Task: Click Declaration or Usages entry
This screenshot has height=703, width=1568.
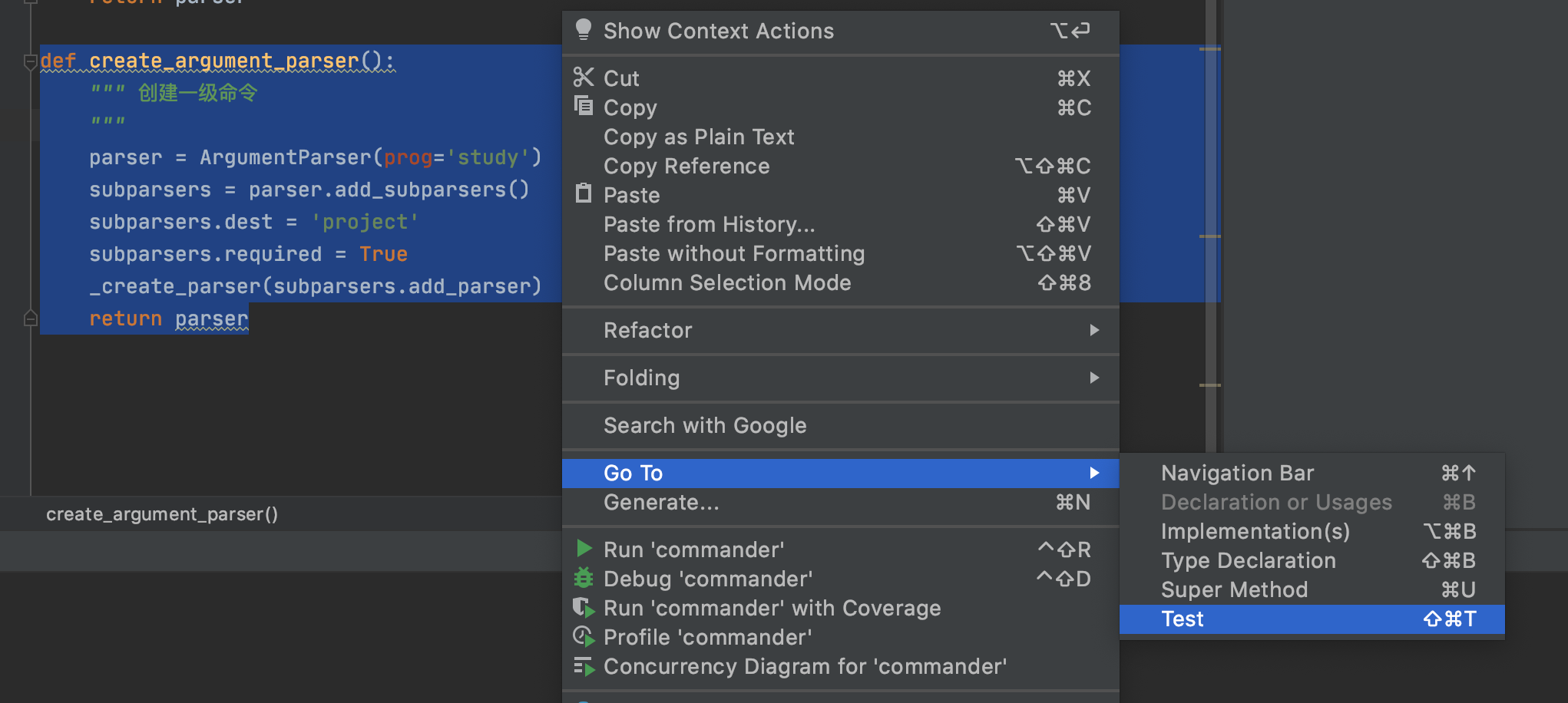Action: 1312,502
